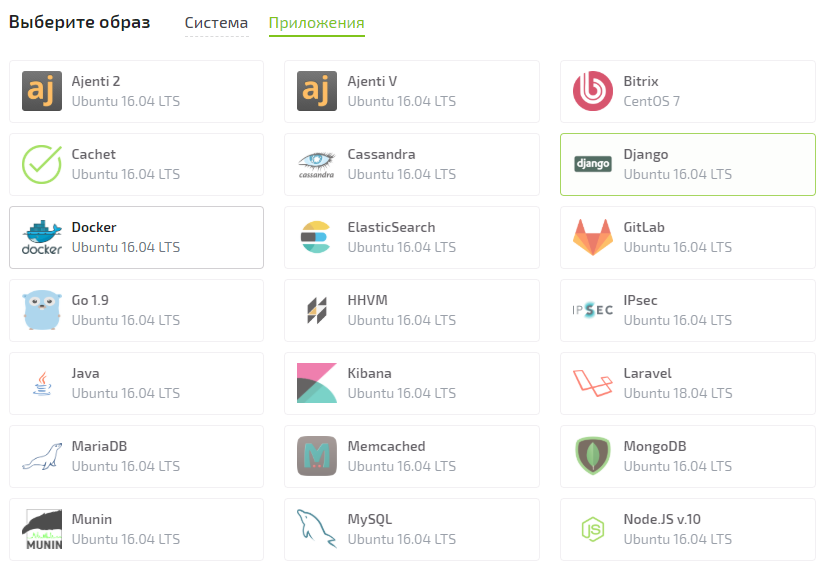Viewport: 826px width, 566px height.
Task: Pick the GitLab image title
Action: click(x=644, y=227)
